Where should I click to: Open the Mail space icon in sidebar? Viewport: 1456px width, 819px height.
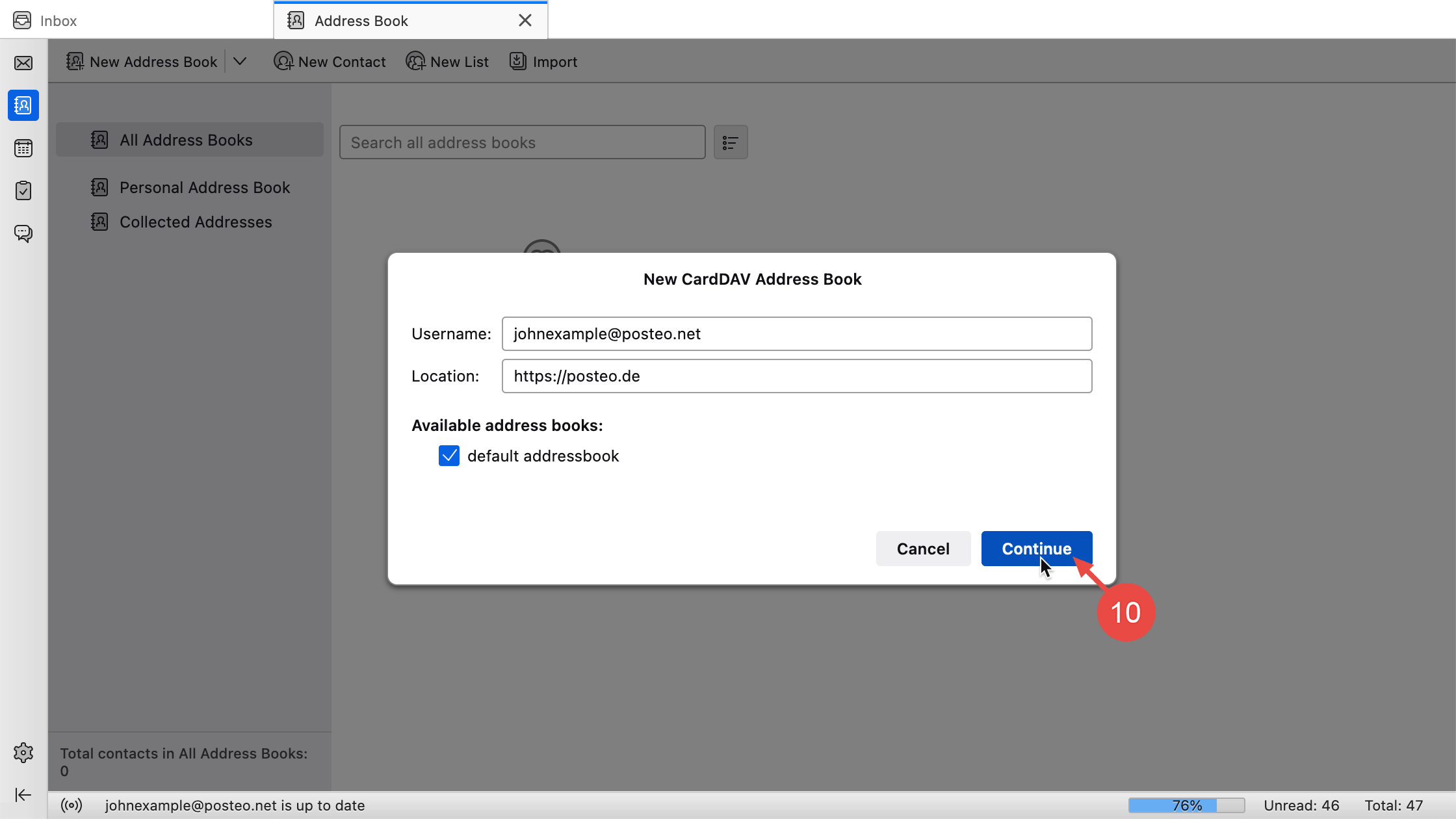(x=23, y=63)
